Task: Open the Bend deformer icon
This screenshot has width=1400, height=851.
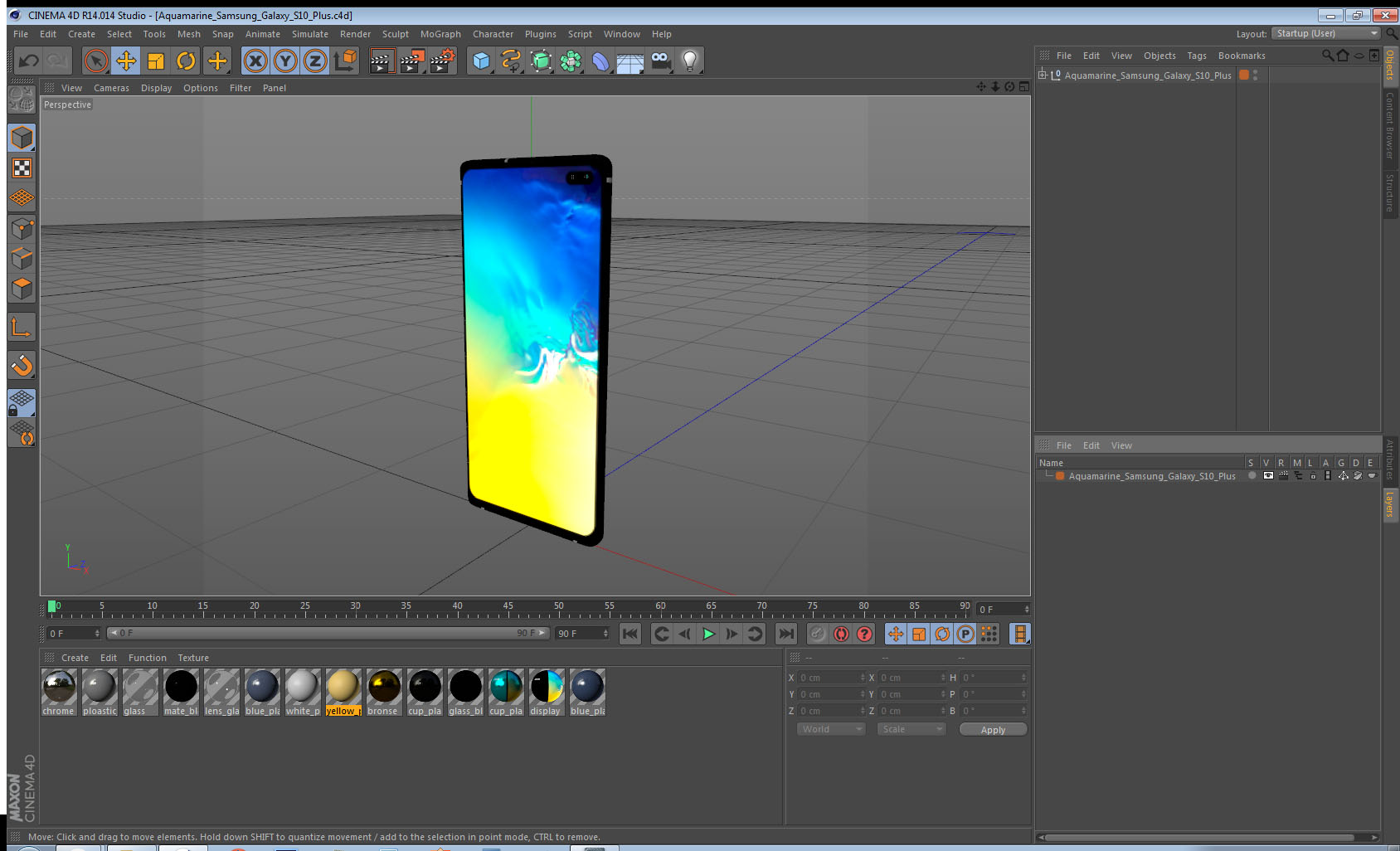Action: 600,61
